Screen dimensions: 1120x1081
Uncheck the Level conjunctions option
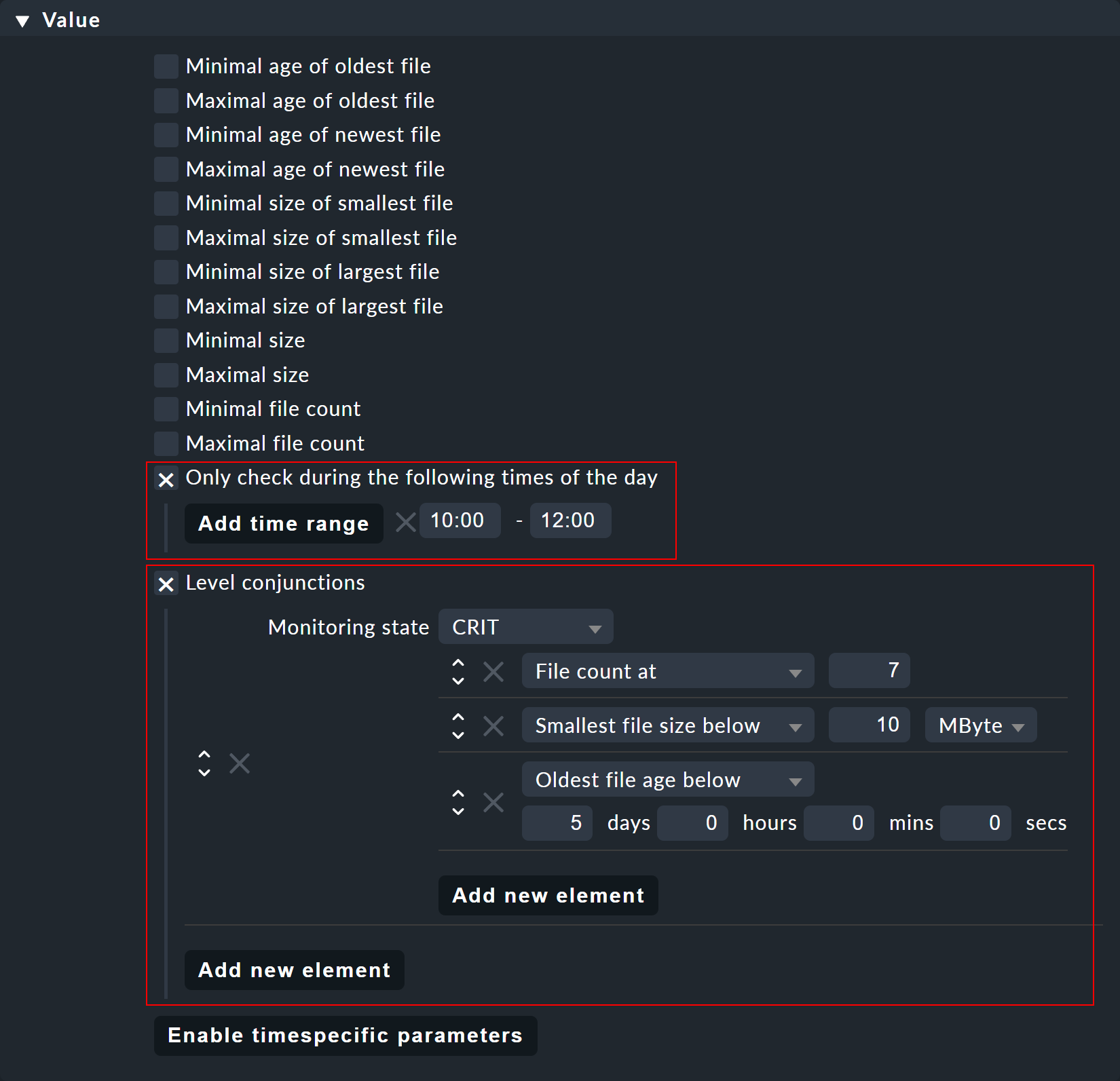click(166, 584)
